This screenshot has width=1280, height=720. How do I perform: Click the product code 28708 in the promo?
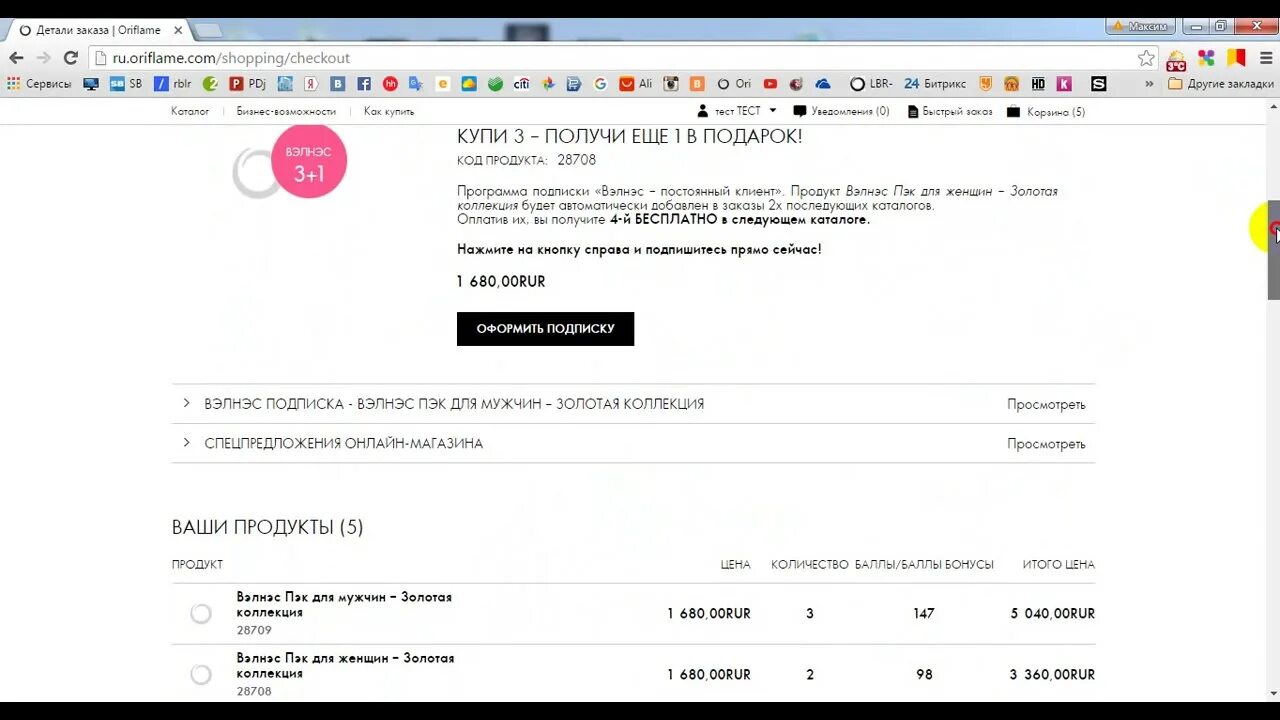coord(576,160)
